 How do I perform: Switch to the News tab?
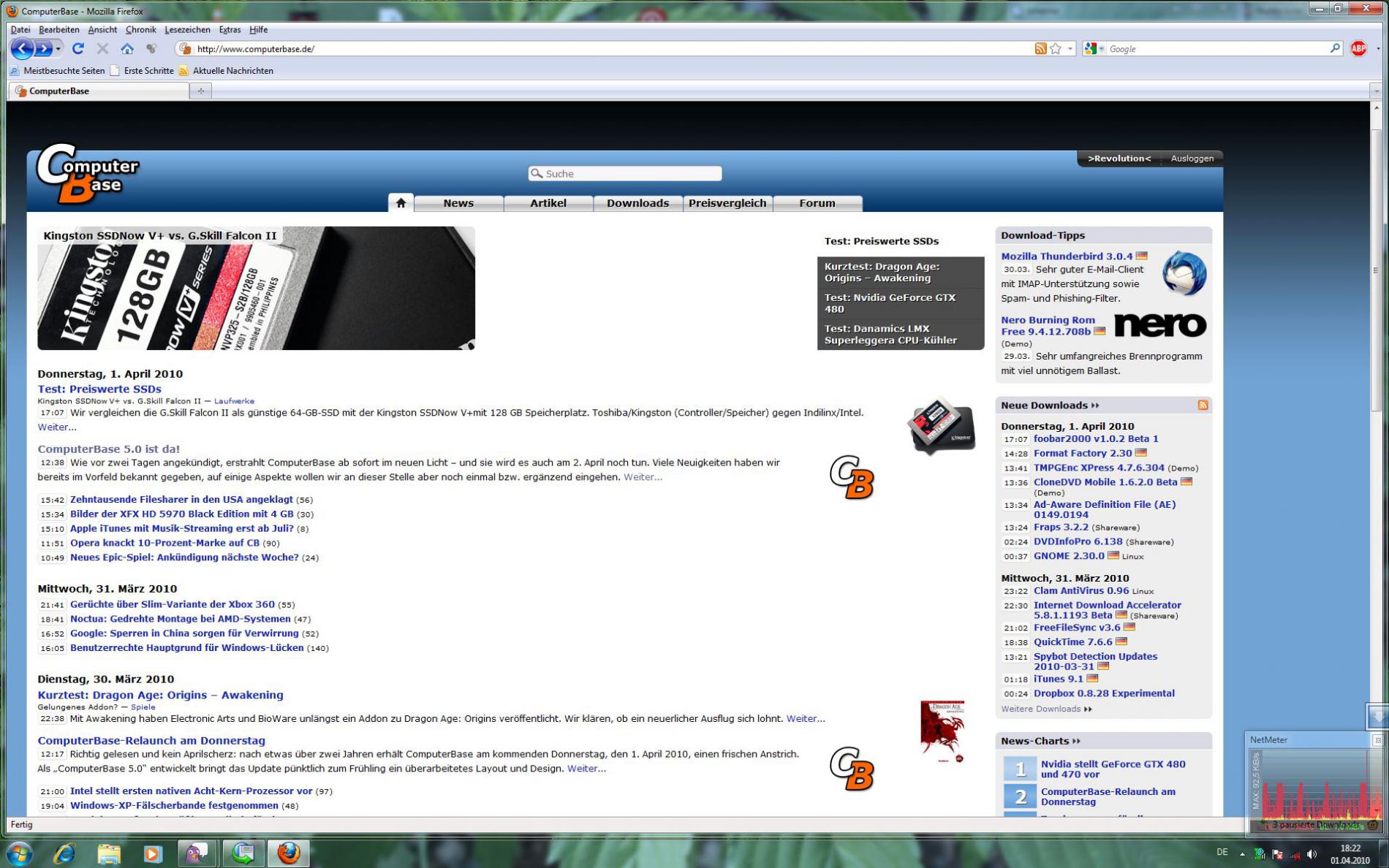coord(458,203)
